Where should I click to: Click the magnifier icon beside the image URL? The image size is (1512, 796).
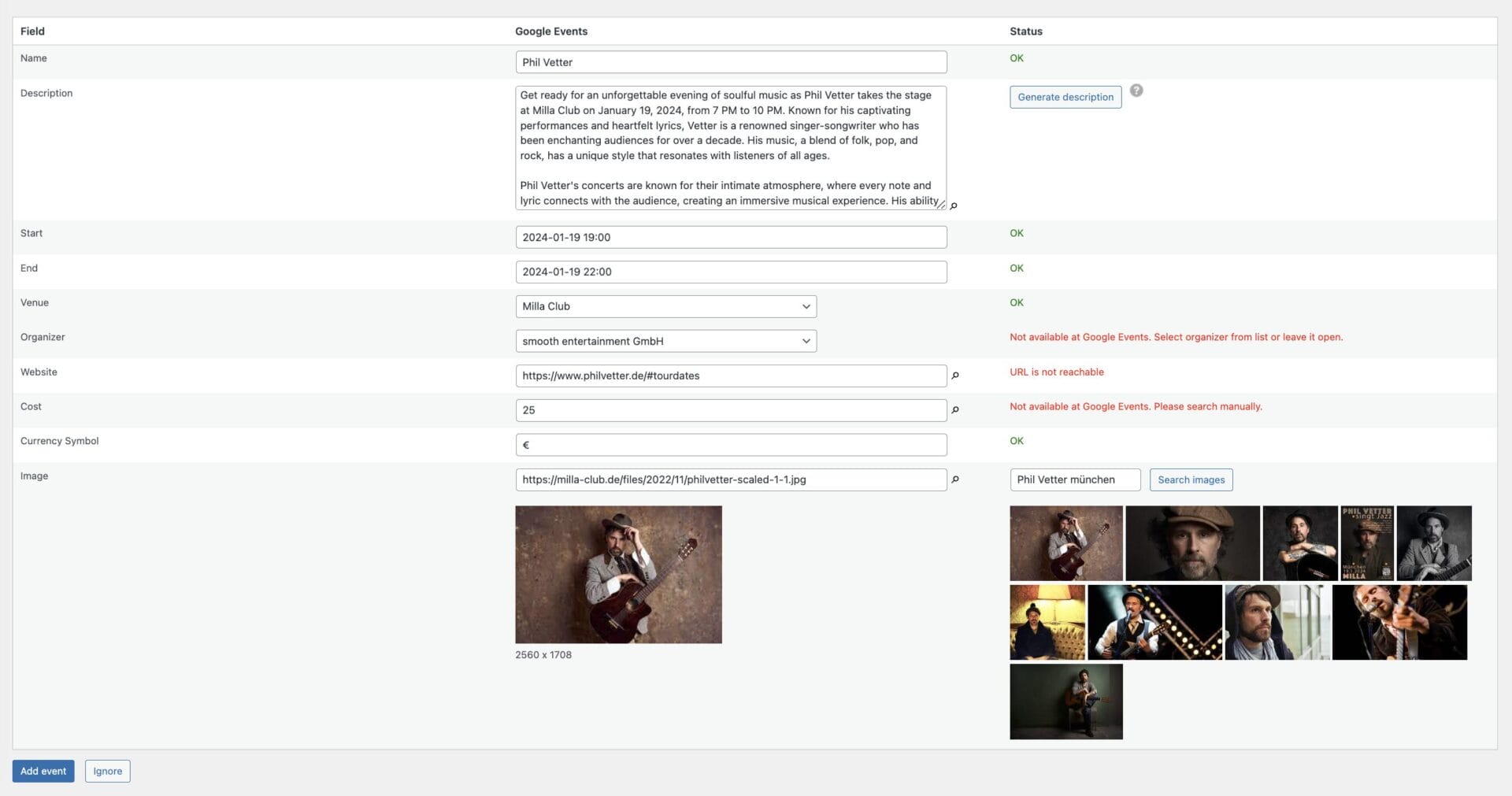[x=954, y=479]
